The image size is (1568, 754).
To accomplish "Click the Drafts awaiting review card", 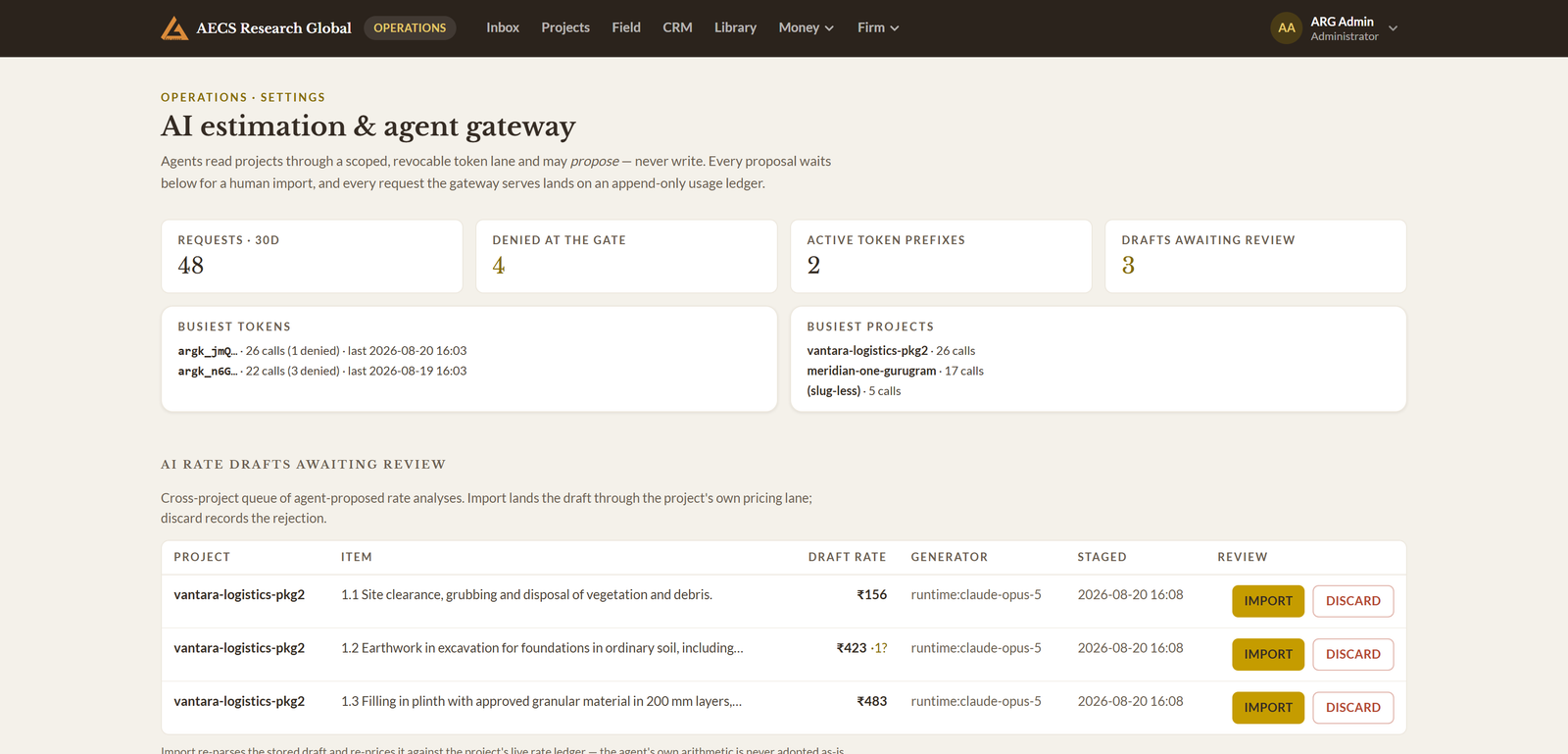I will point(1255,256).
